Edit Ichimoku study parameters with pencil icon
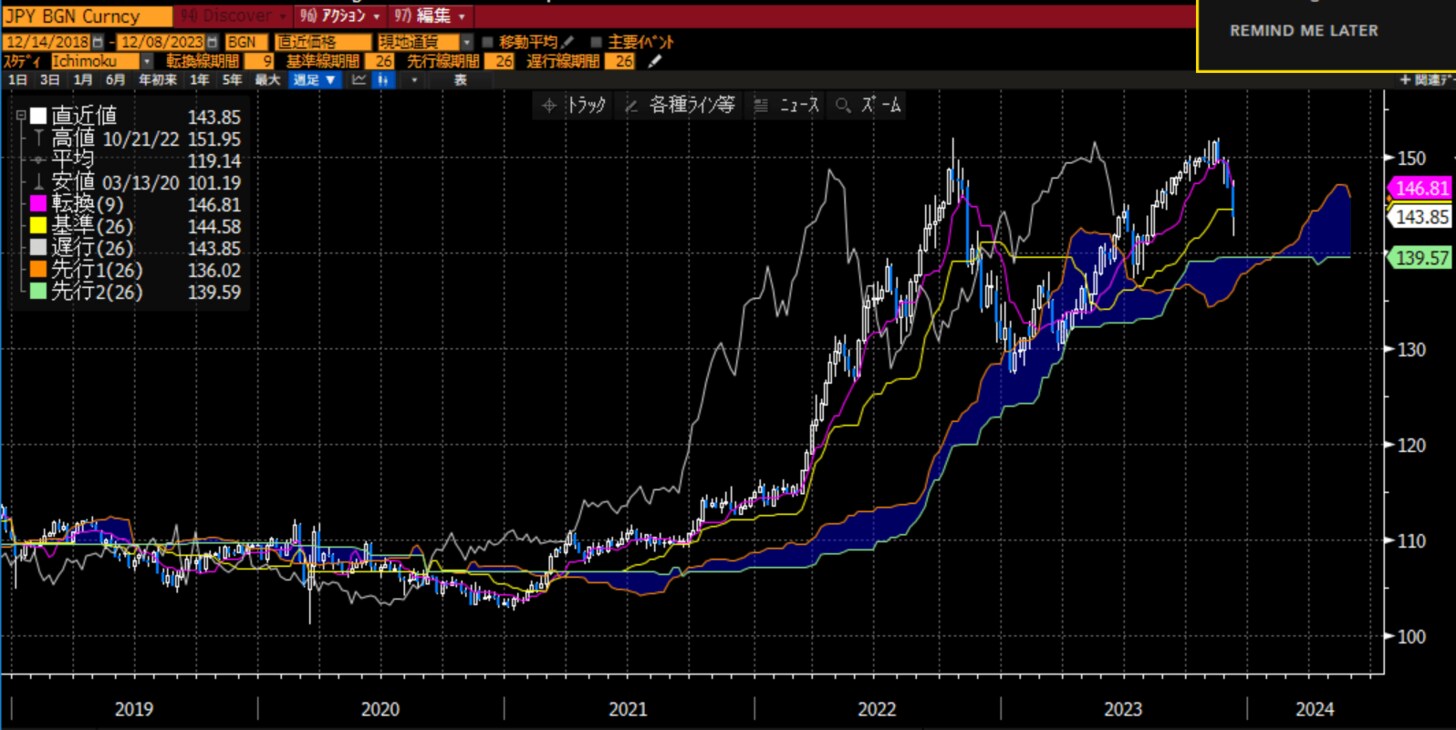Viewport: 1456px width, 730px height. 655,61
